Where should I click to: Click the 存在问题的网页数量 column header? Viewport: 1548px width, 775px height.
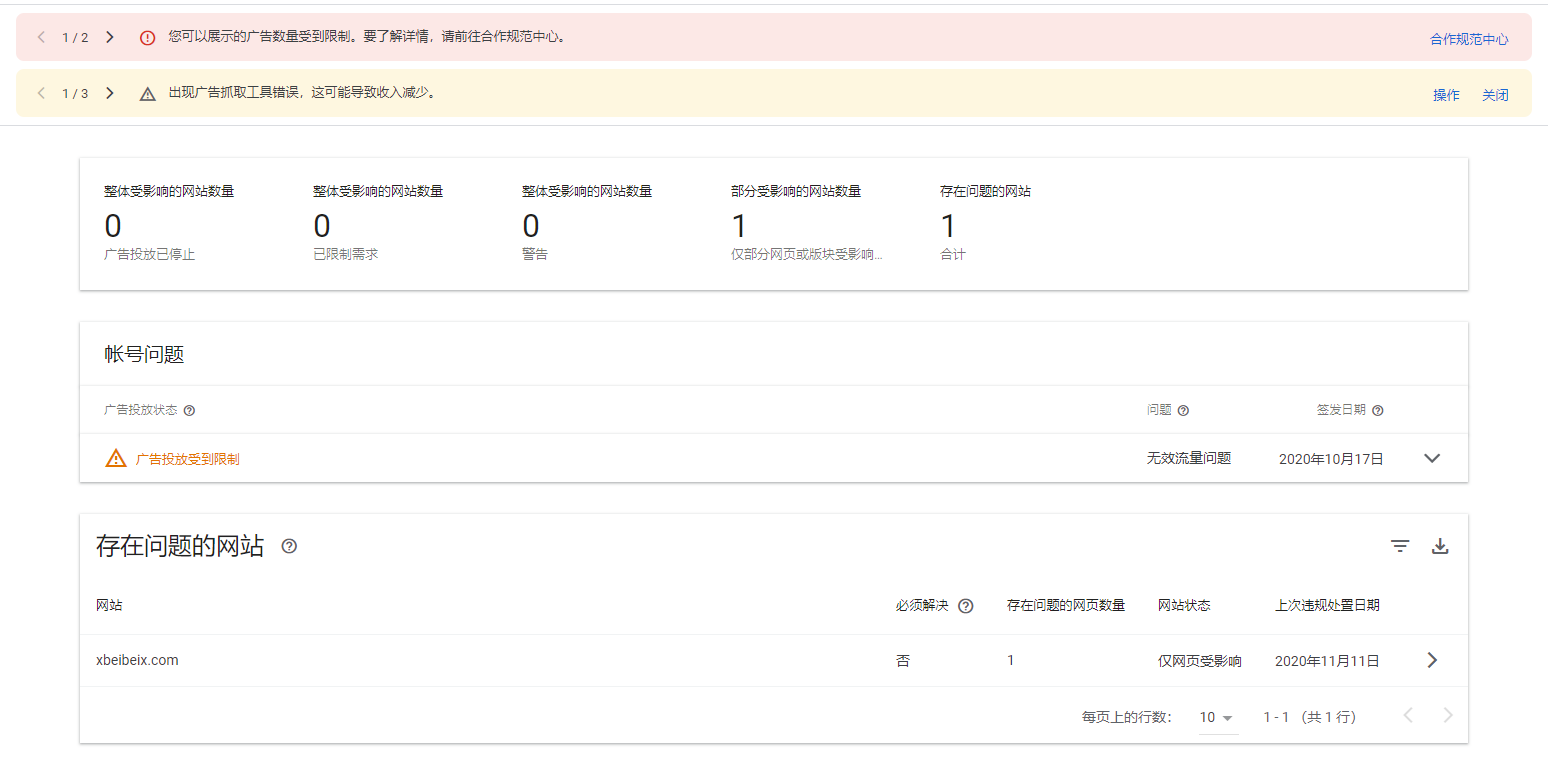(1066, 605)
